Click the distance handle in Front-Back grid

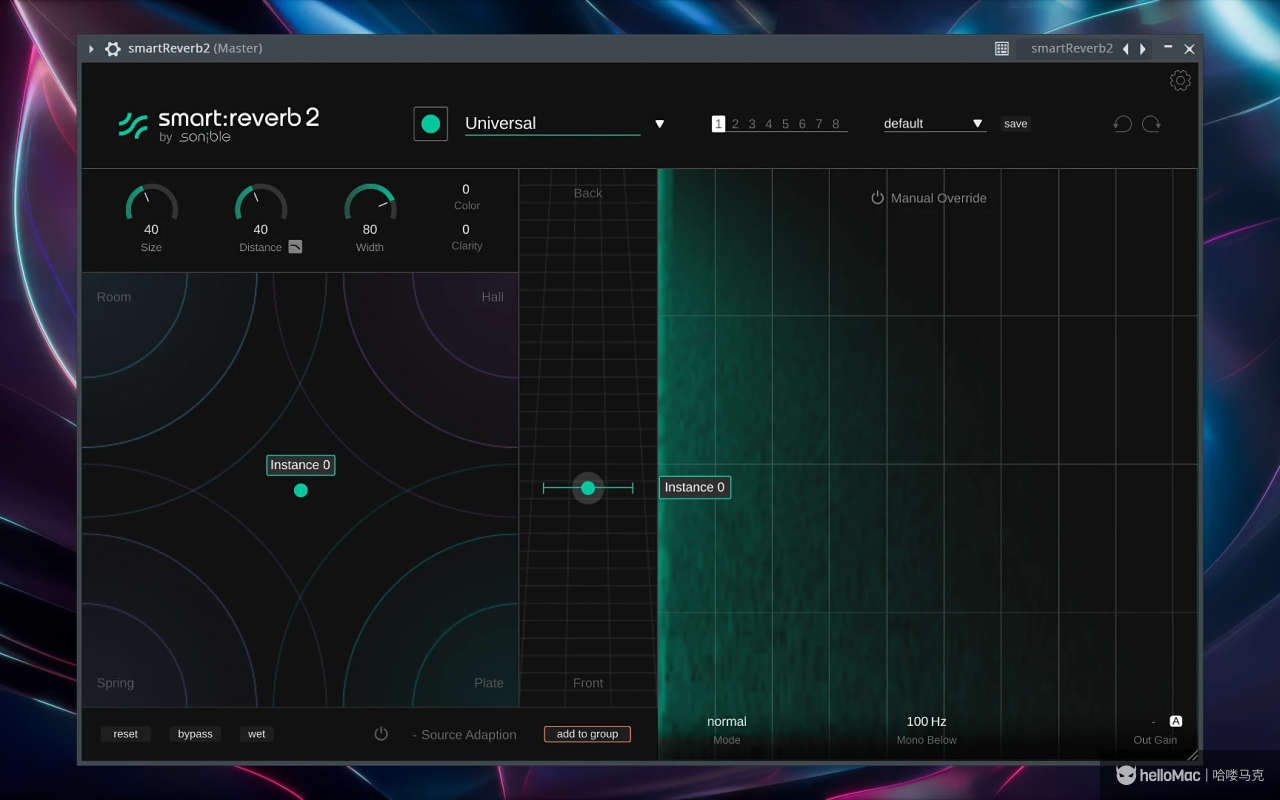point(588,488)
